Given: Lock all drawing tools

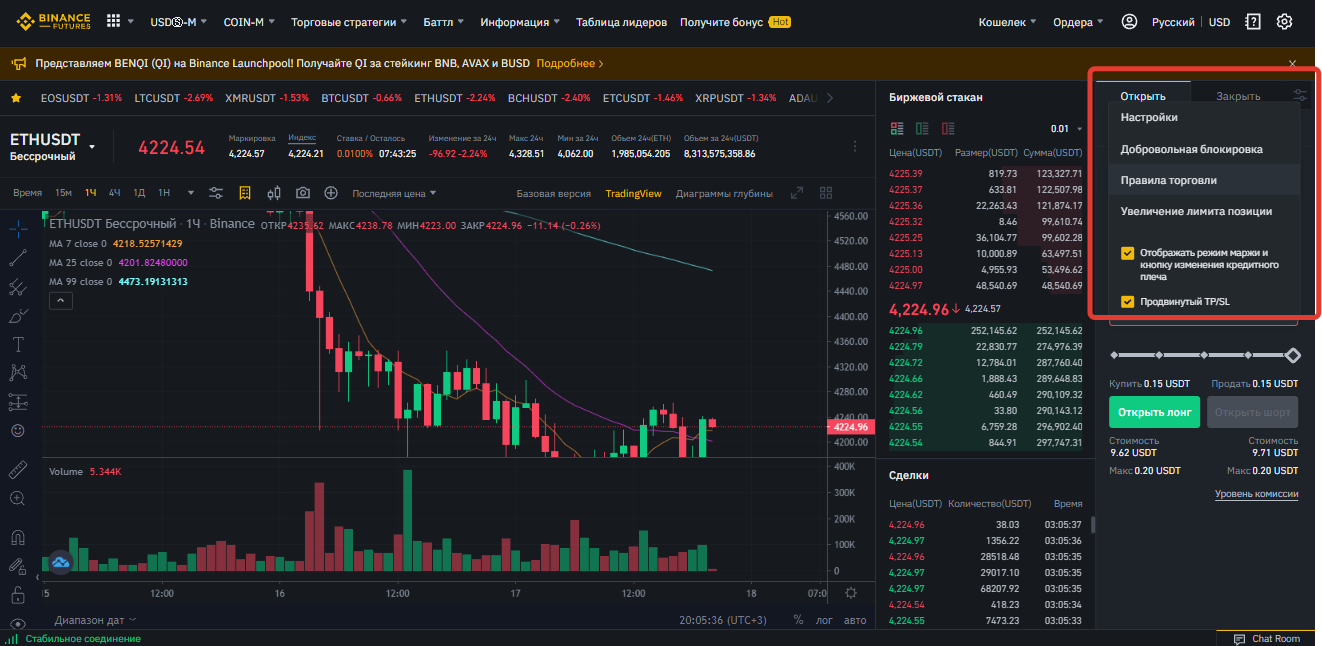Looking at the screenshot, I should tap(18, 595).
